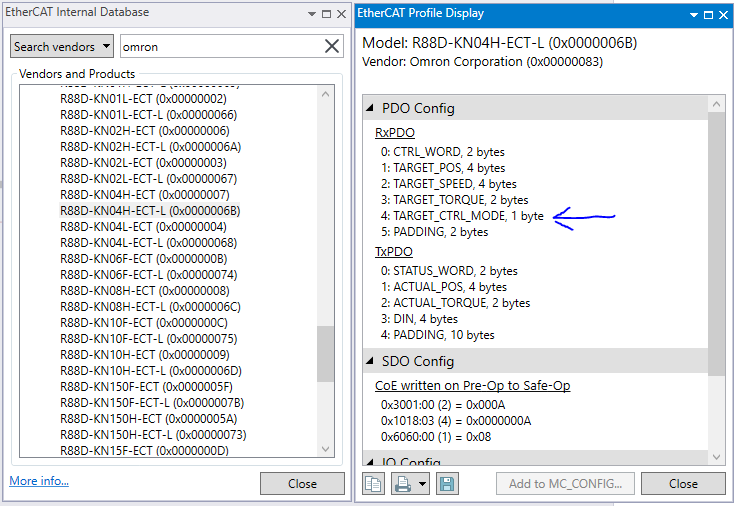
Task: Click CoE written on Pre-Op to Safe-Op
Action: click(473, 386)
